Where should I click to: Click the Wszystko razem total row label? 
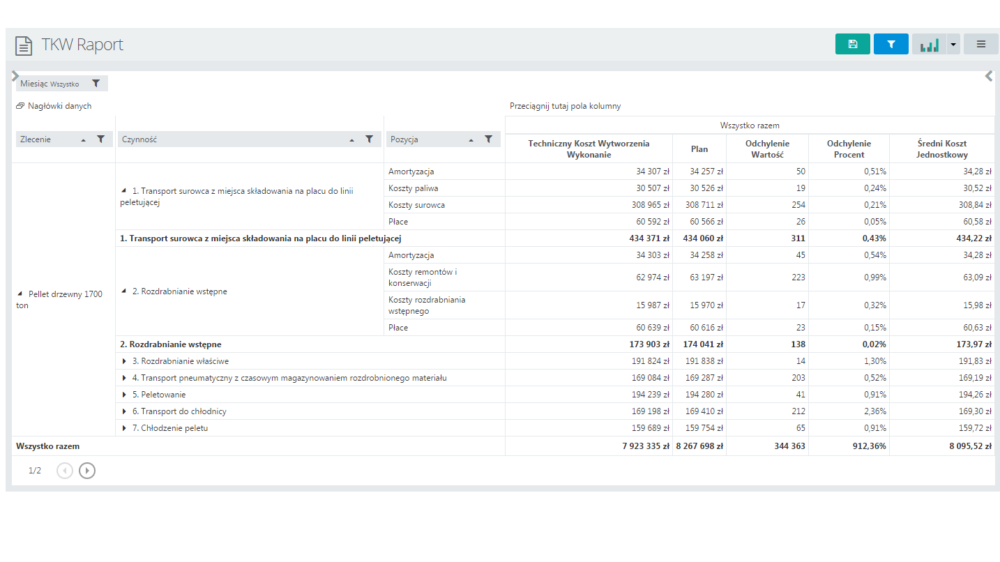[48, 446]
